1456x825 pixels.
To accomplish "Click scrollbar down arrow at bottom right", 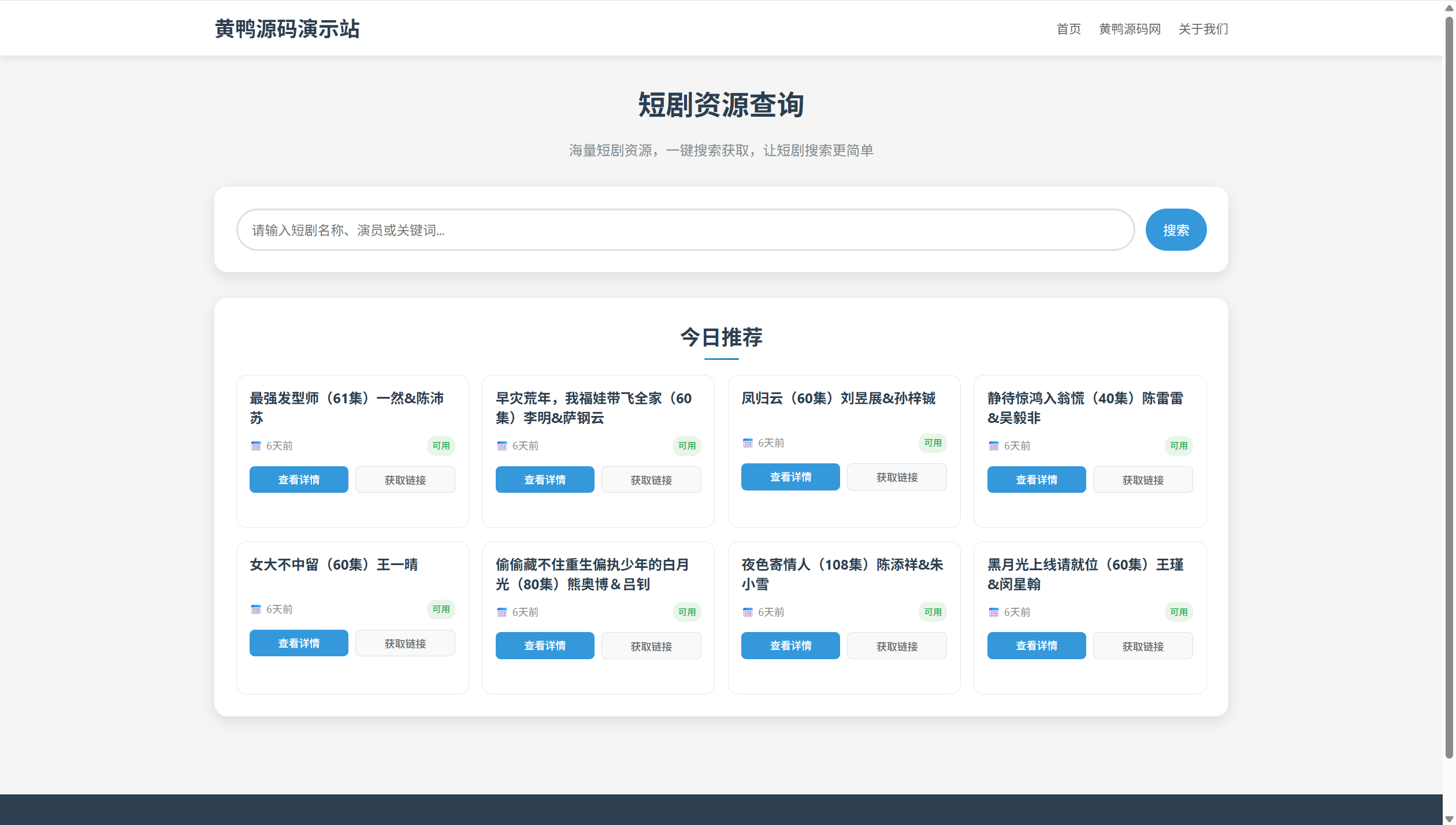I will click(x=1448, y=819).
